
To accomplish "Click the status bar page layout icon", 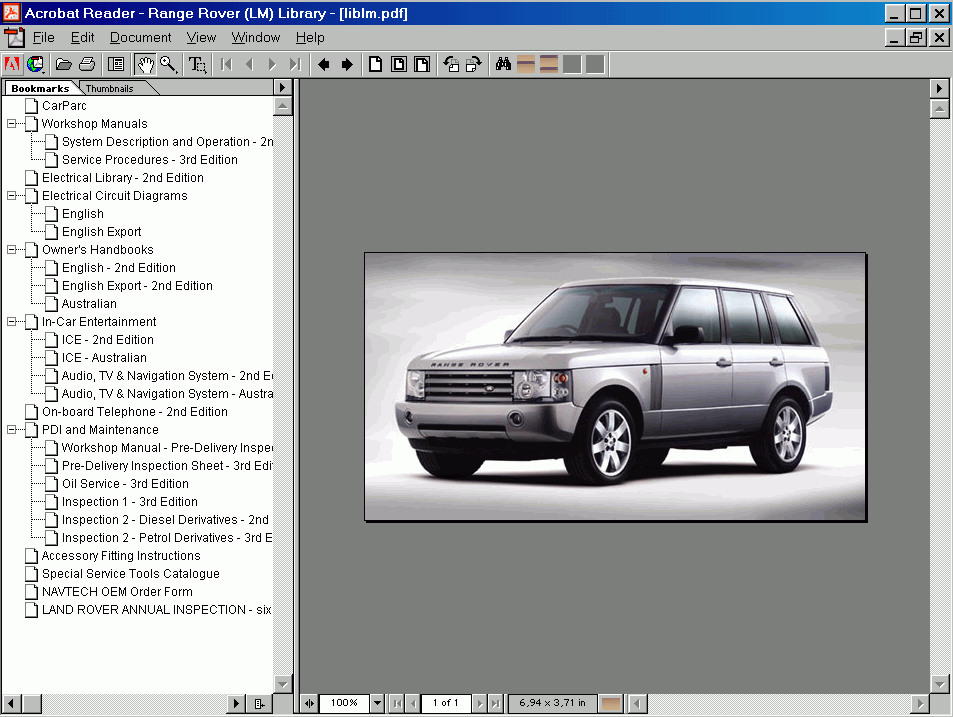I will coord(611,704).
